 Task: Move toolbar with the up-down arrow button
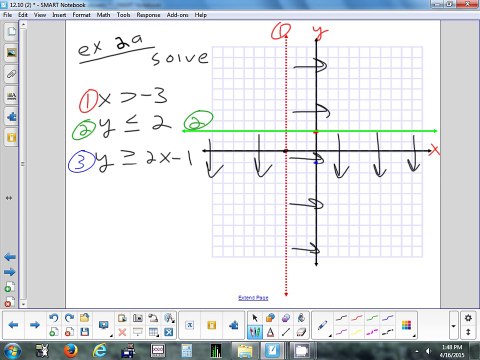click(x=468, y=332)
